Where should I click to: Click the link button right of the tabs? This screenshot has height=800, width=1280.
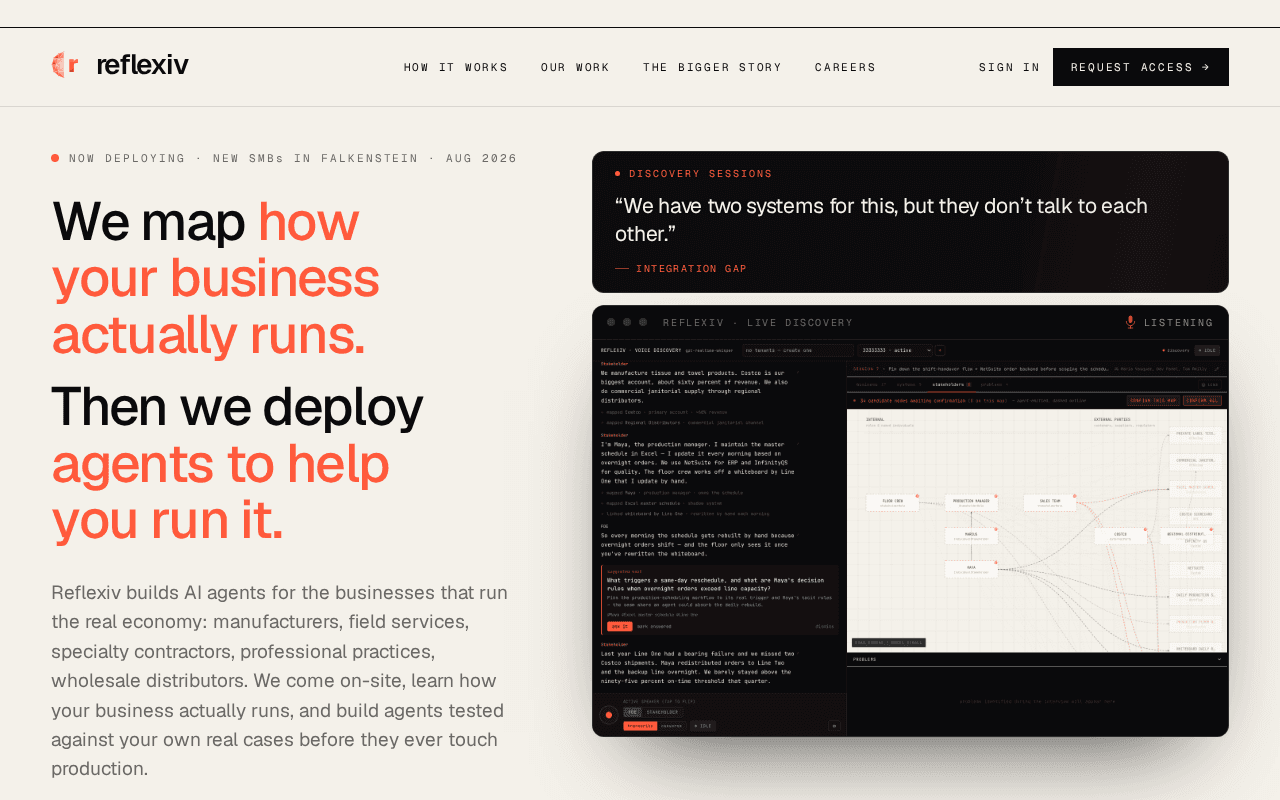pos(1212,384)
